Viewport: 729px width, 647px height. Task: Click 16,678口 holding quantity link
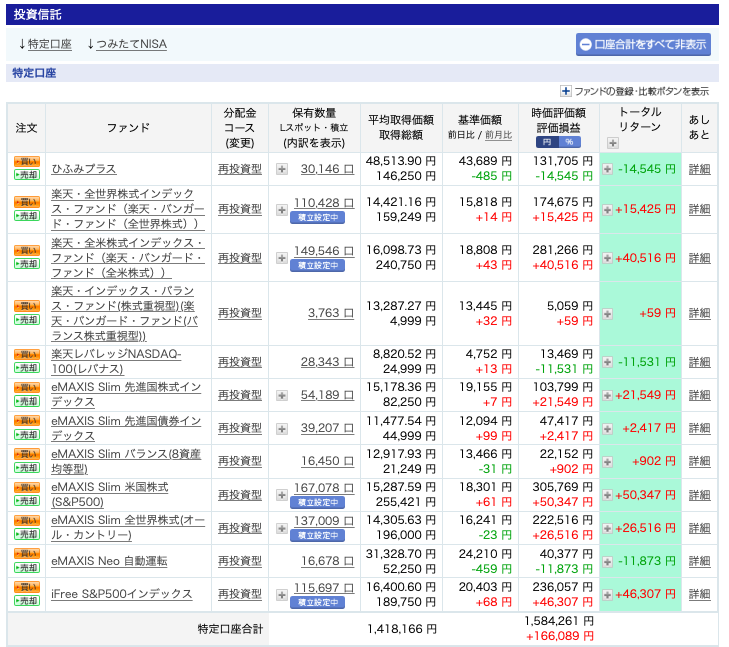(327, 561)
